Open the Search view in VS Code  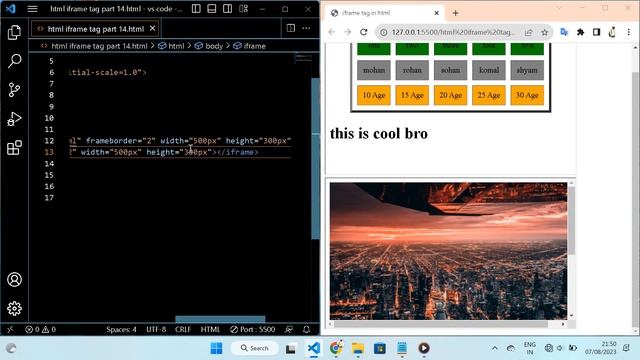click(x=14, y=61)
